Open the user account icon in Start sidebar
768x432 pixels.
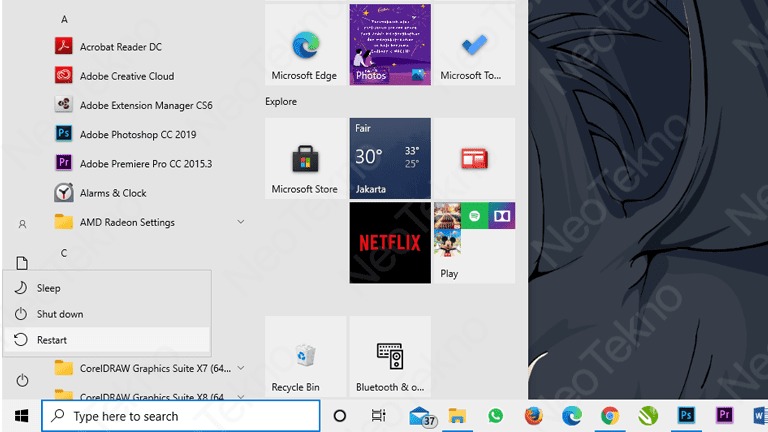tap(22, 224)
